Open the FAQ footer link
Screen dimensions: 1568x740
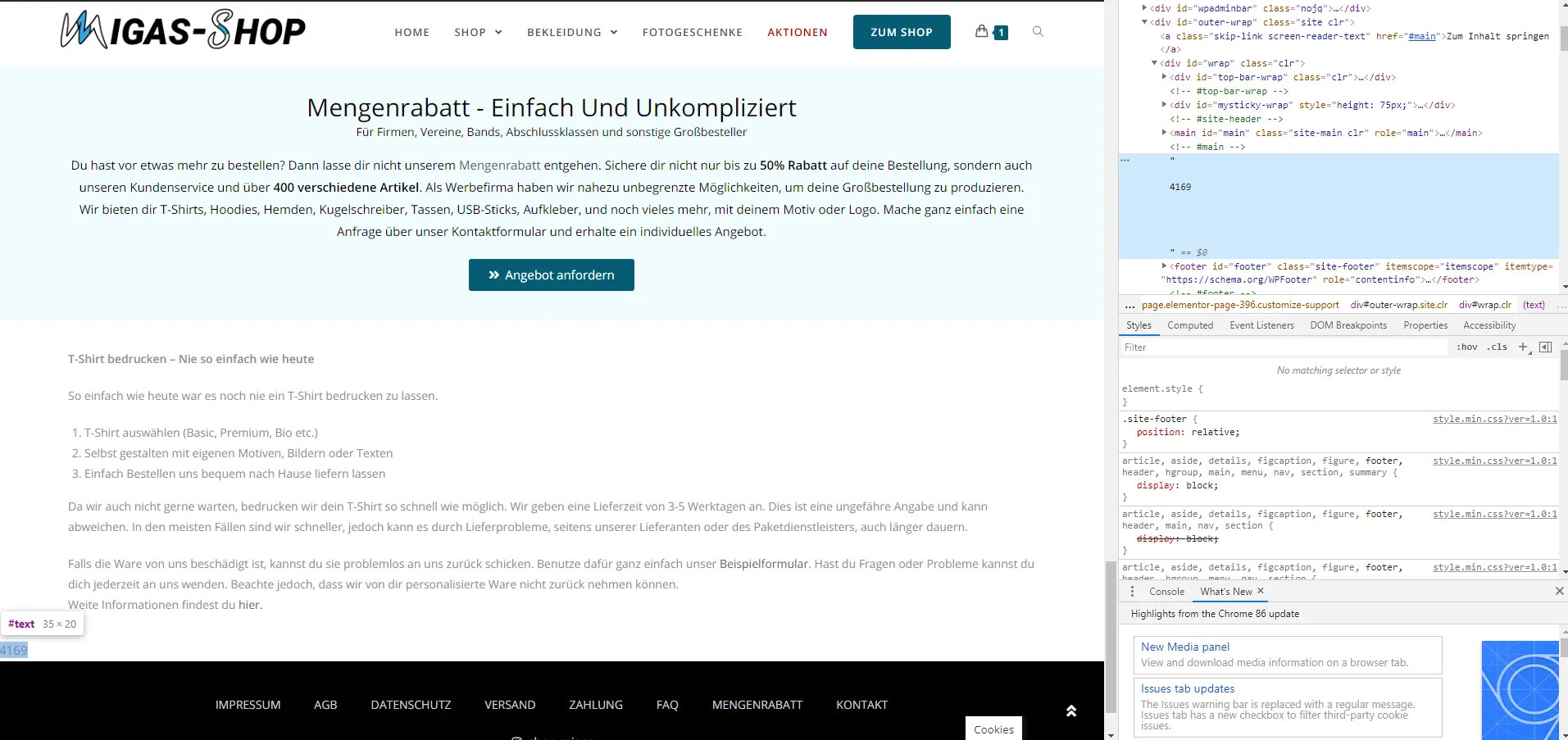coord(667,705)
